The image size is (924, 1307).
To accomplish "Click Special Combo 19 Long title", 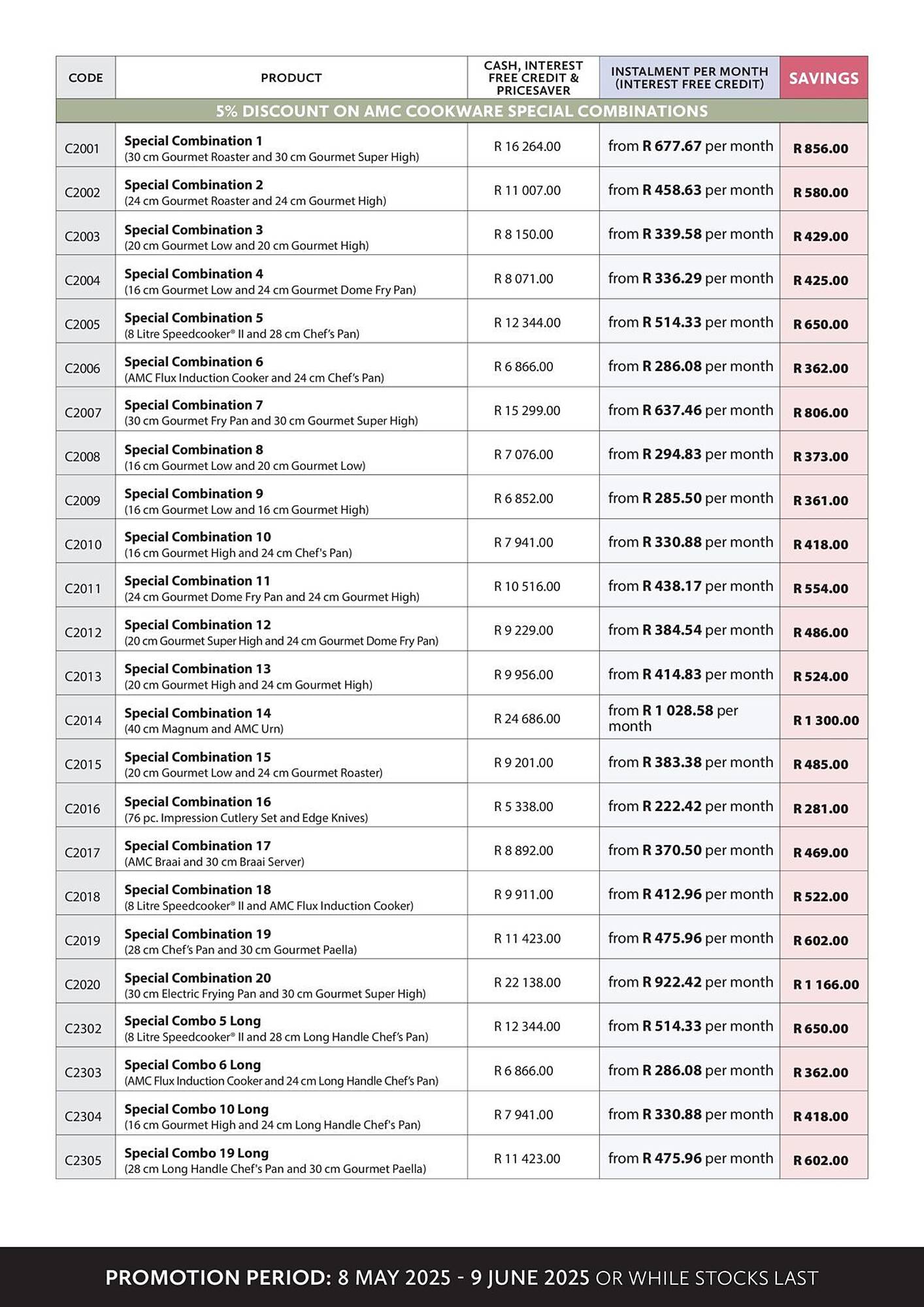I will click(196, 1153).
